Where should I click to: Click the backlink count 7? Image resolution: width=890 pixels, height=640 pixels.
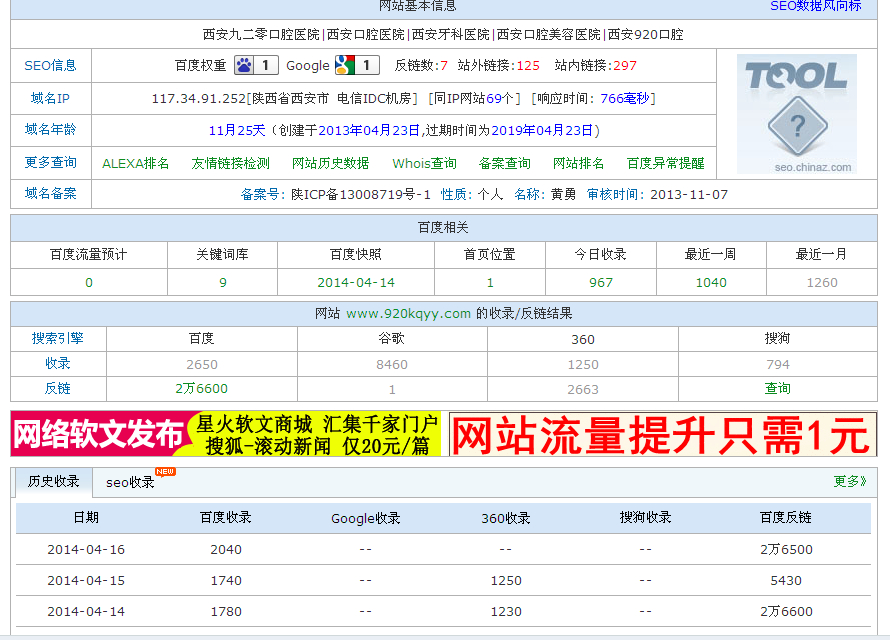click(444, 66)
